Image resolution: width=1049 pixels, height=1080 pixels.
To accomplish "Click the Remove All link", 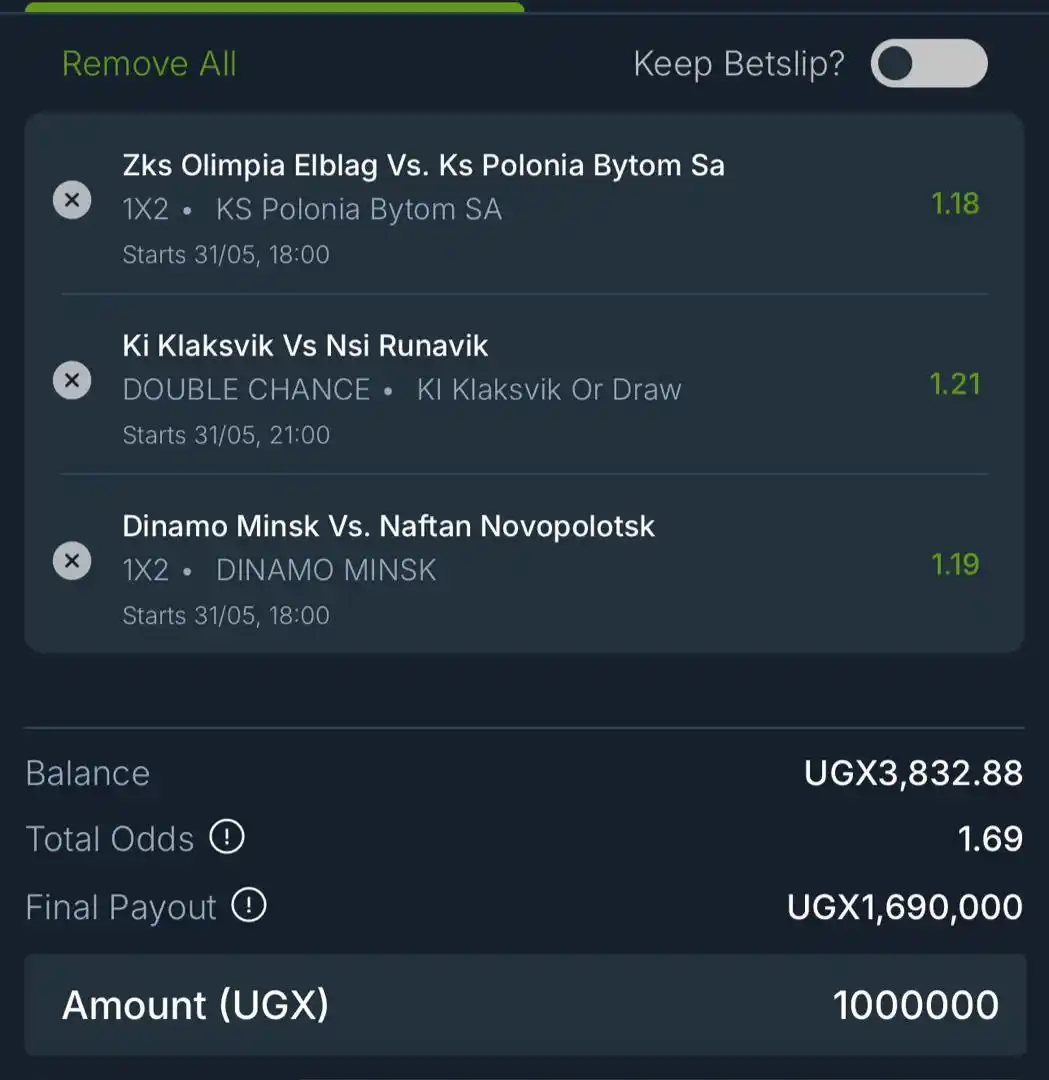I will tap(149, 64).
